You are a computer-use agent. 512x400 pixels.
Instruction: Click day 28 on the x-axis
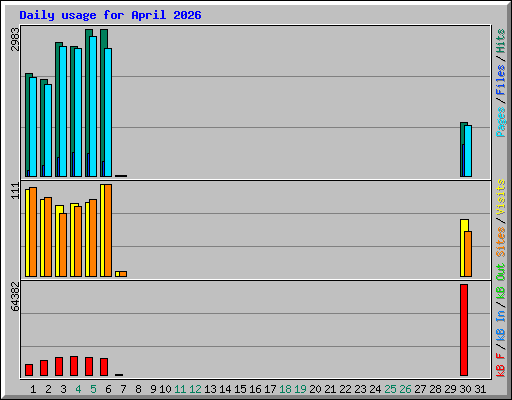(x=435, y=389)
